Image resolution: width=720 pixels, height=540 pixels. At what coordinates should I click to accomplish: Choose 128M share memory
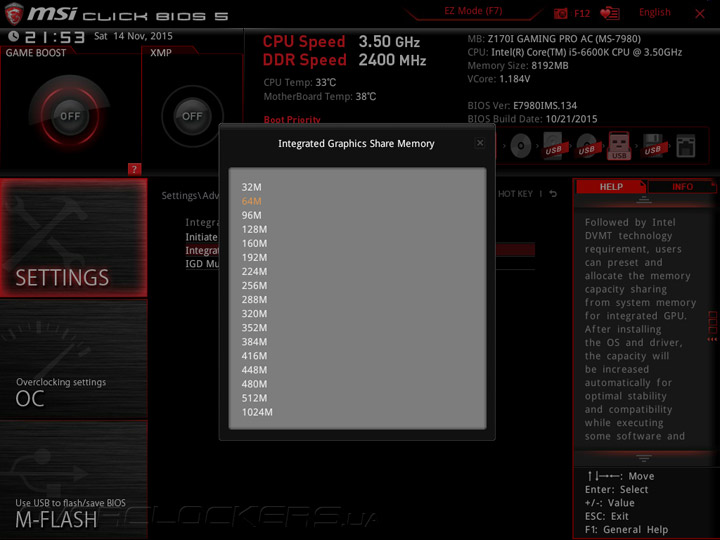(254, 229)
